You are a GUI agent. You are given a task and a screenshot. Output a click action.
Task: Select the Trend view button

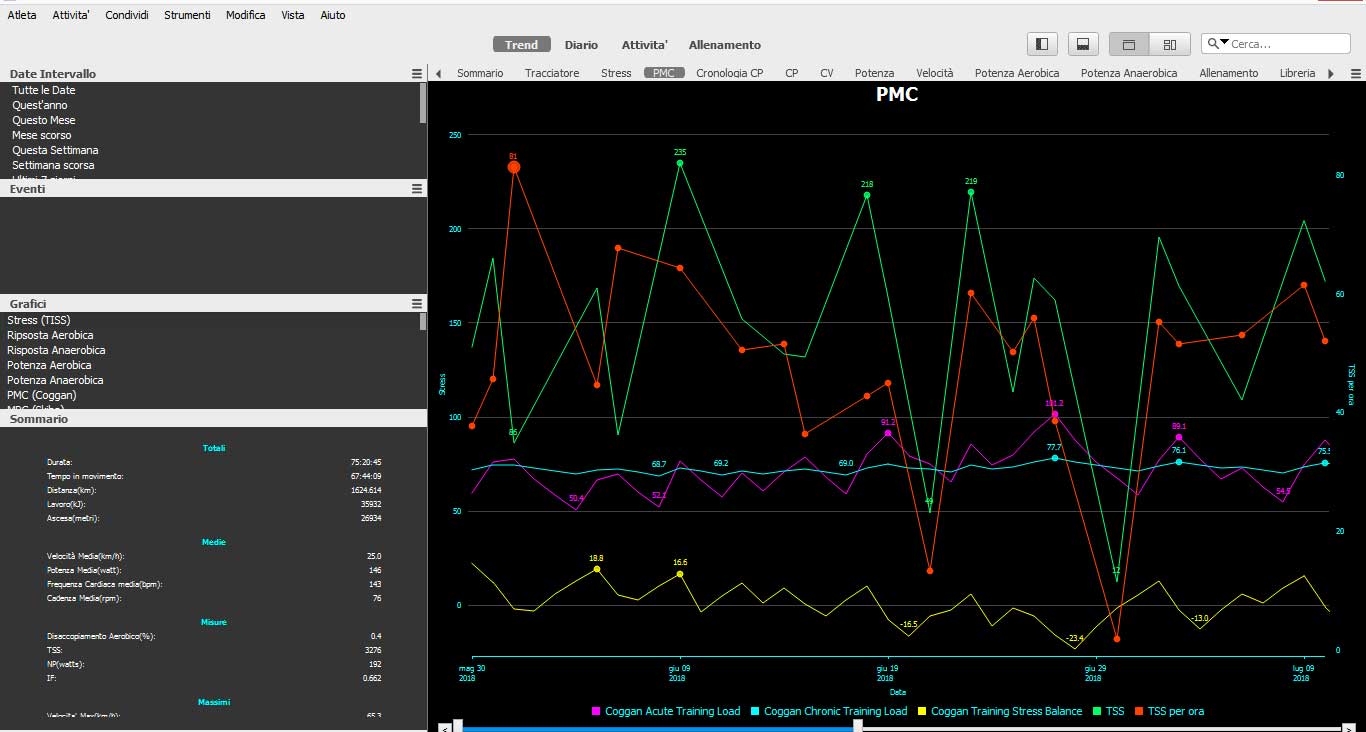pyautogui.click(x=521, y=45)
